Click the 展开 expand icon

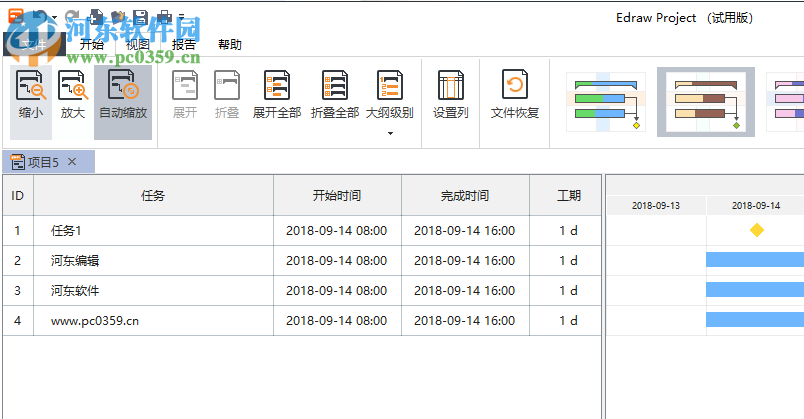tap(185, 85)
